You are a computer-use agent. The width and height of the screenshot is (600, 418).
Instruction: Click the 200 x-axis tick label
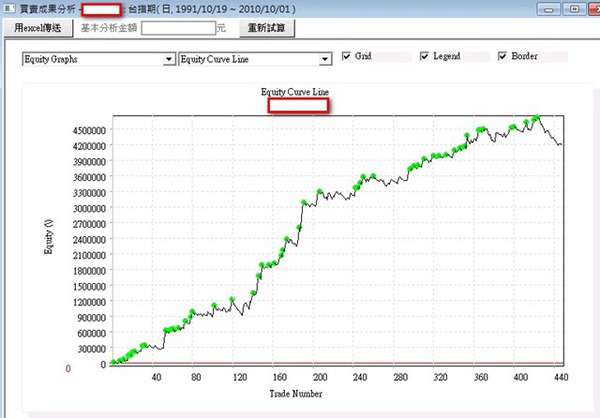320,377
